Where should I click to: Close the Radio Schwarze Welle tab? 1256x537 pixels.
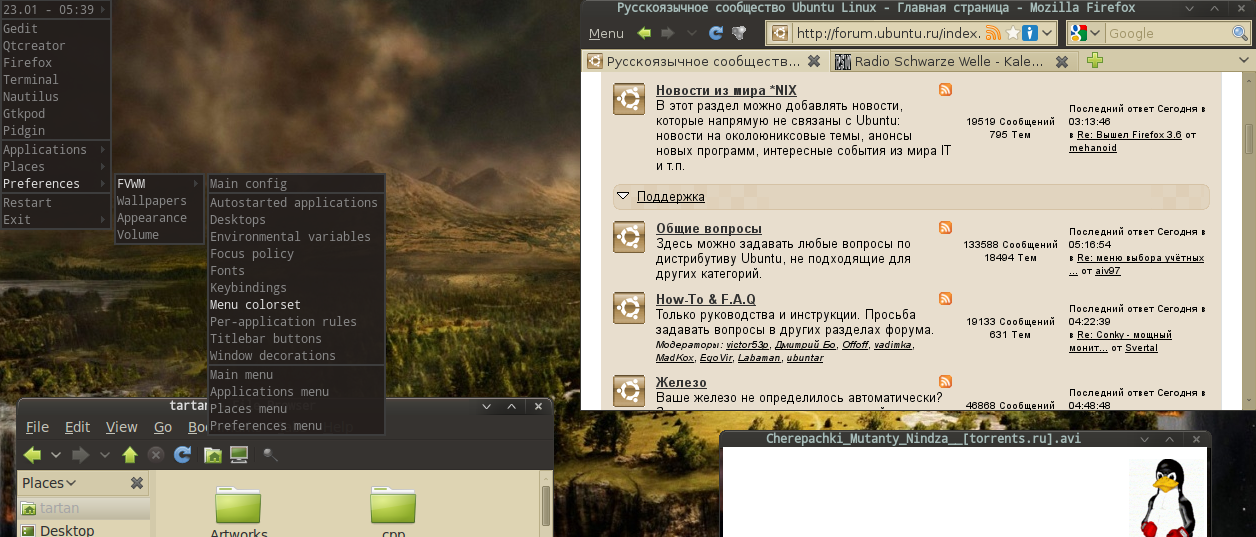click(1061, 61)
